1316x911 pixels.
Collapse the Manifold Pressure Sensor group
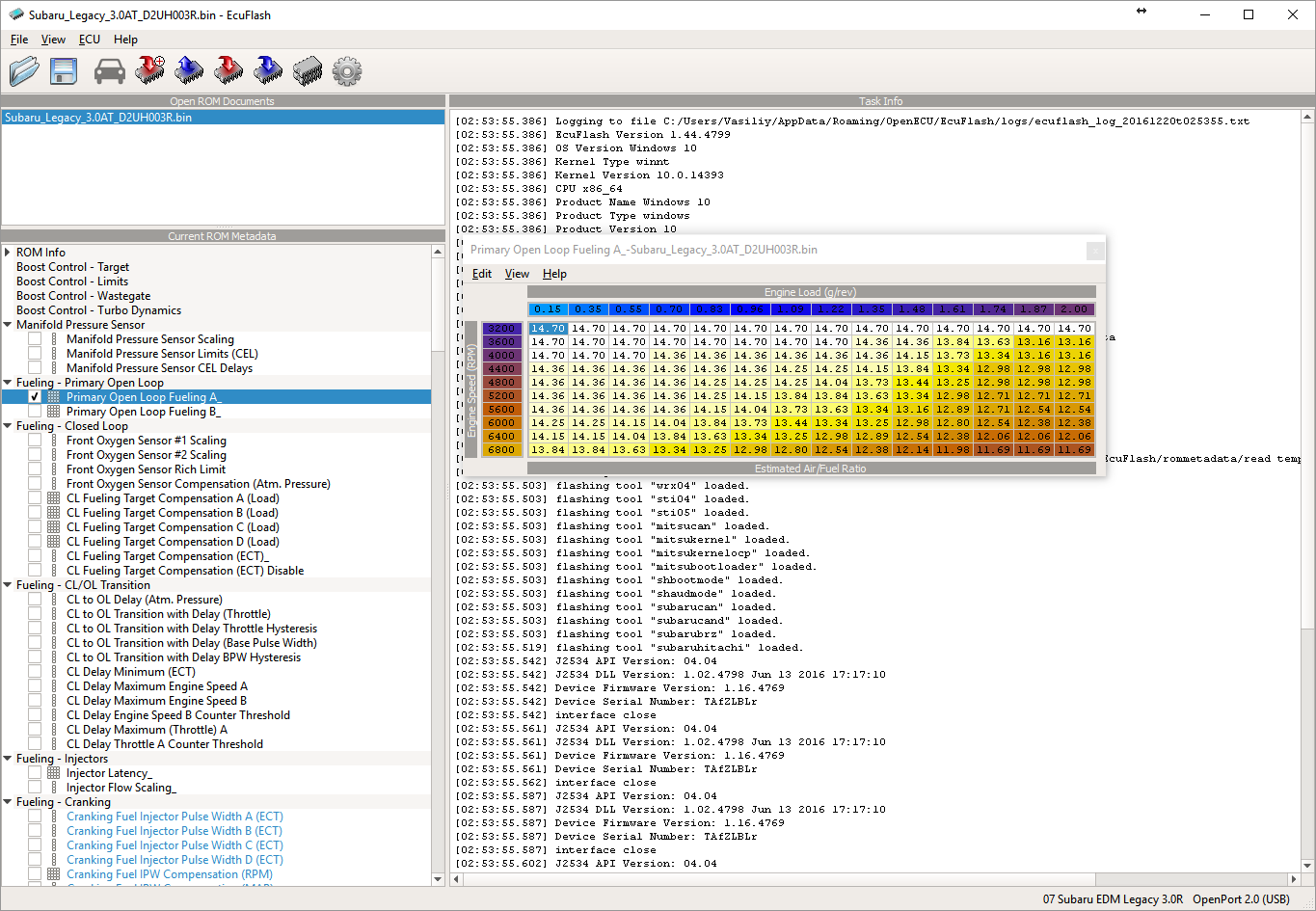[x=8, y=325]
